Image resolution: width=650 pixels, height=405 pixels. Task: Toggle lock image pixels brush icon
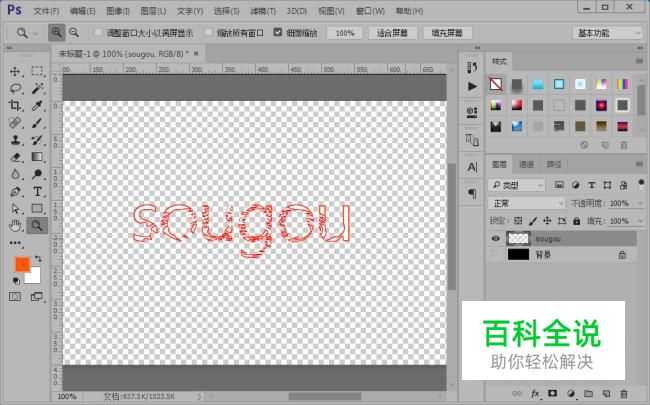point(533,221)
